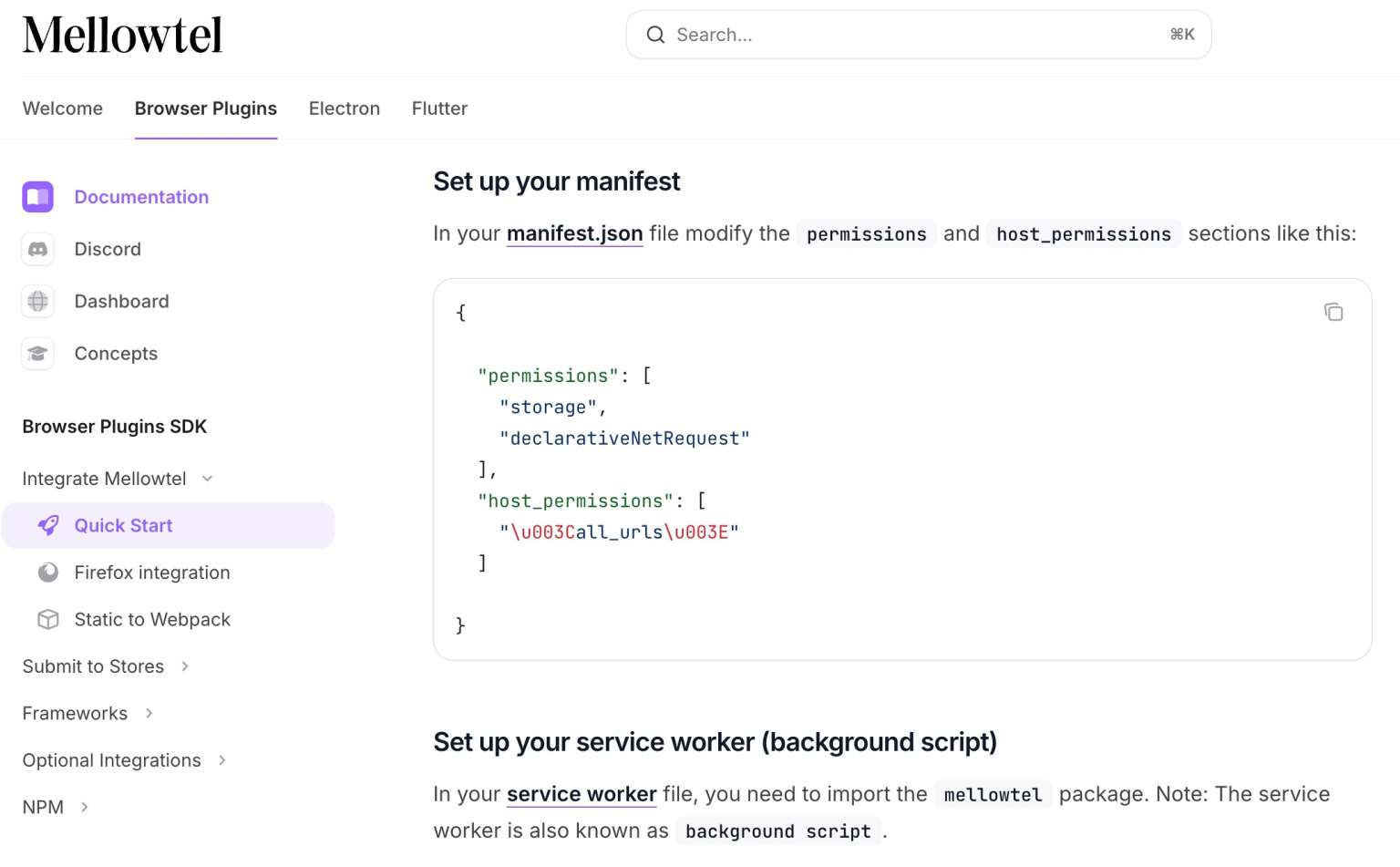Open the service worker link

click(x=581, y=794)
